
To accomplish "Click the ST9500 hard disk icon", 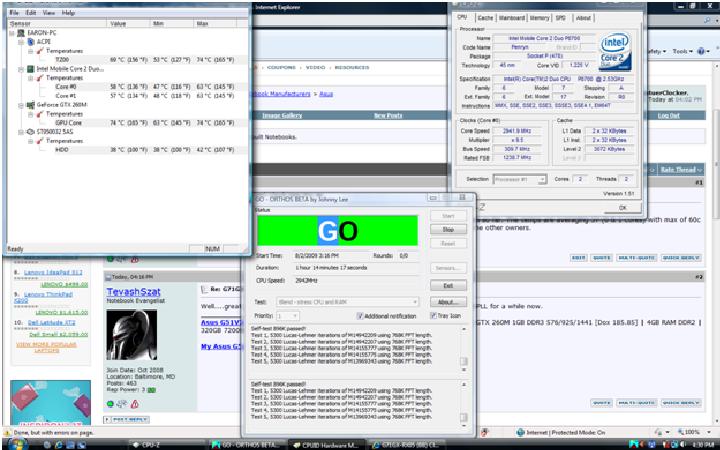I will point(31,132).
